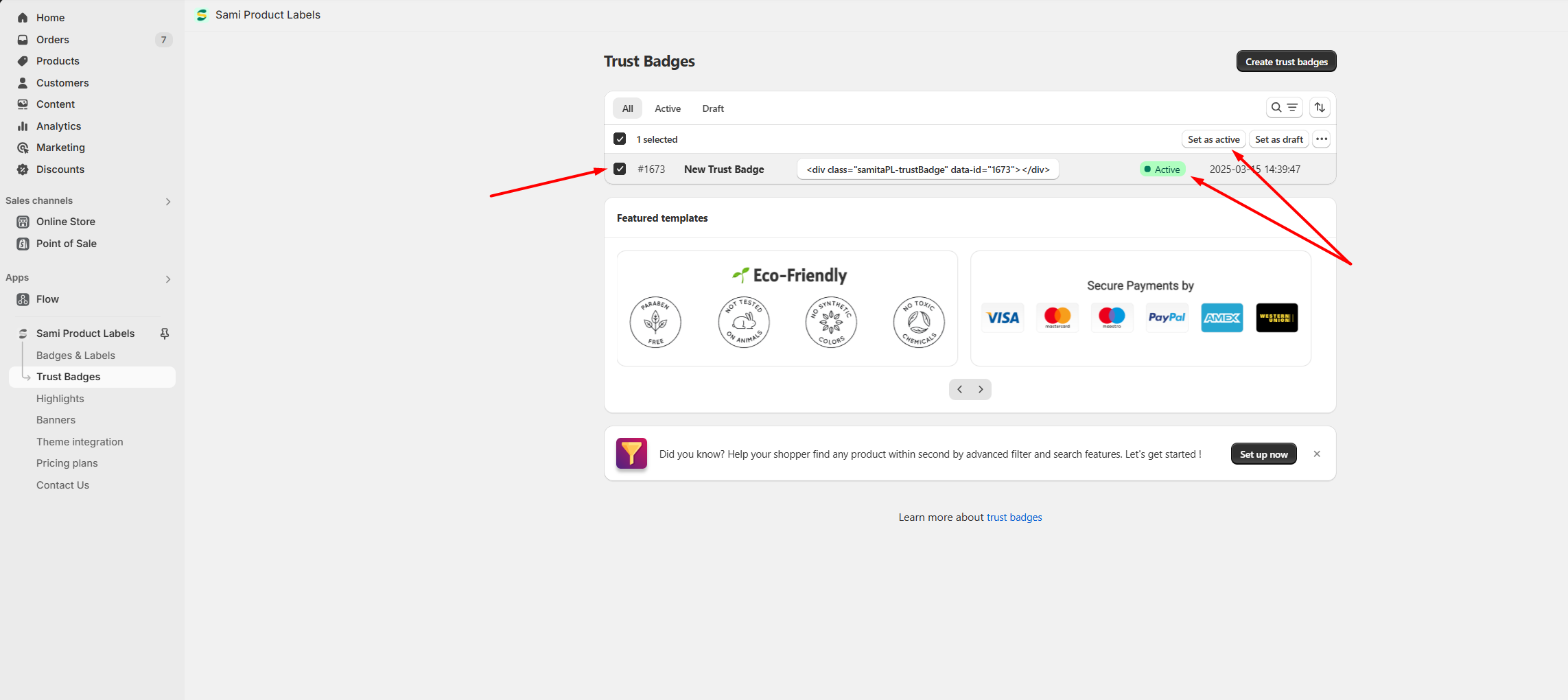Click the Marketing target icon
Image resolution: width=1568 pixels, height=700 pixels.
click(23, 148)
